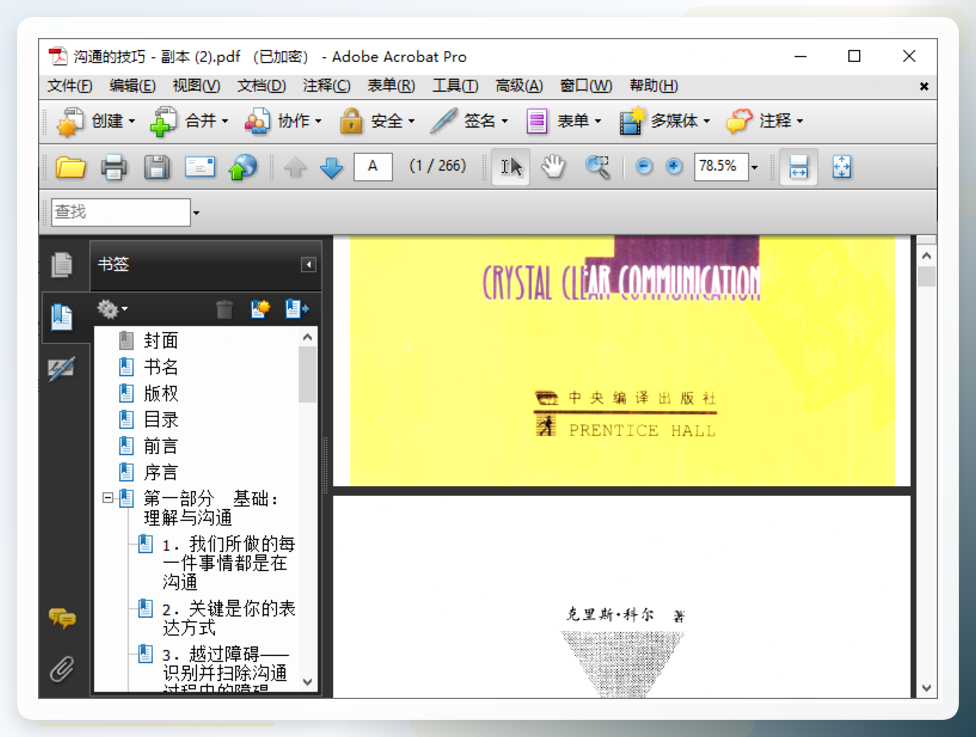
Task: Click the delete bookmark trash icon
Action: pos(224,309)
